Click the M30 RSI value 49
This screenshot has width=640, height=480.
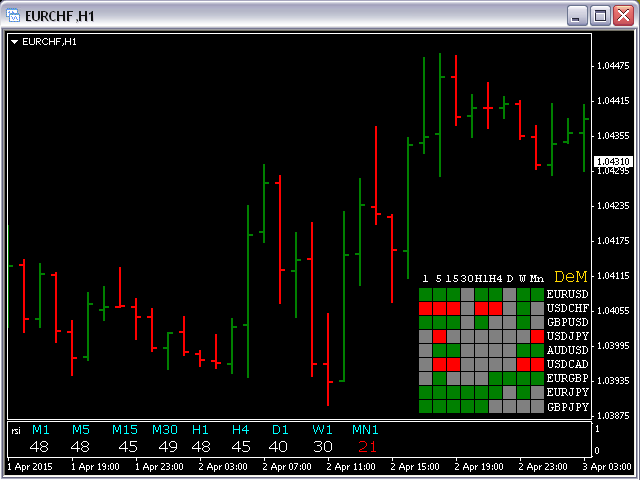(168, 447)
